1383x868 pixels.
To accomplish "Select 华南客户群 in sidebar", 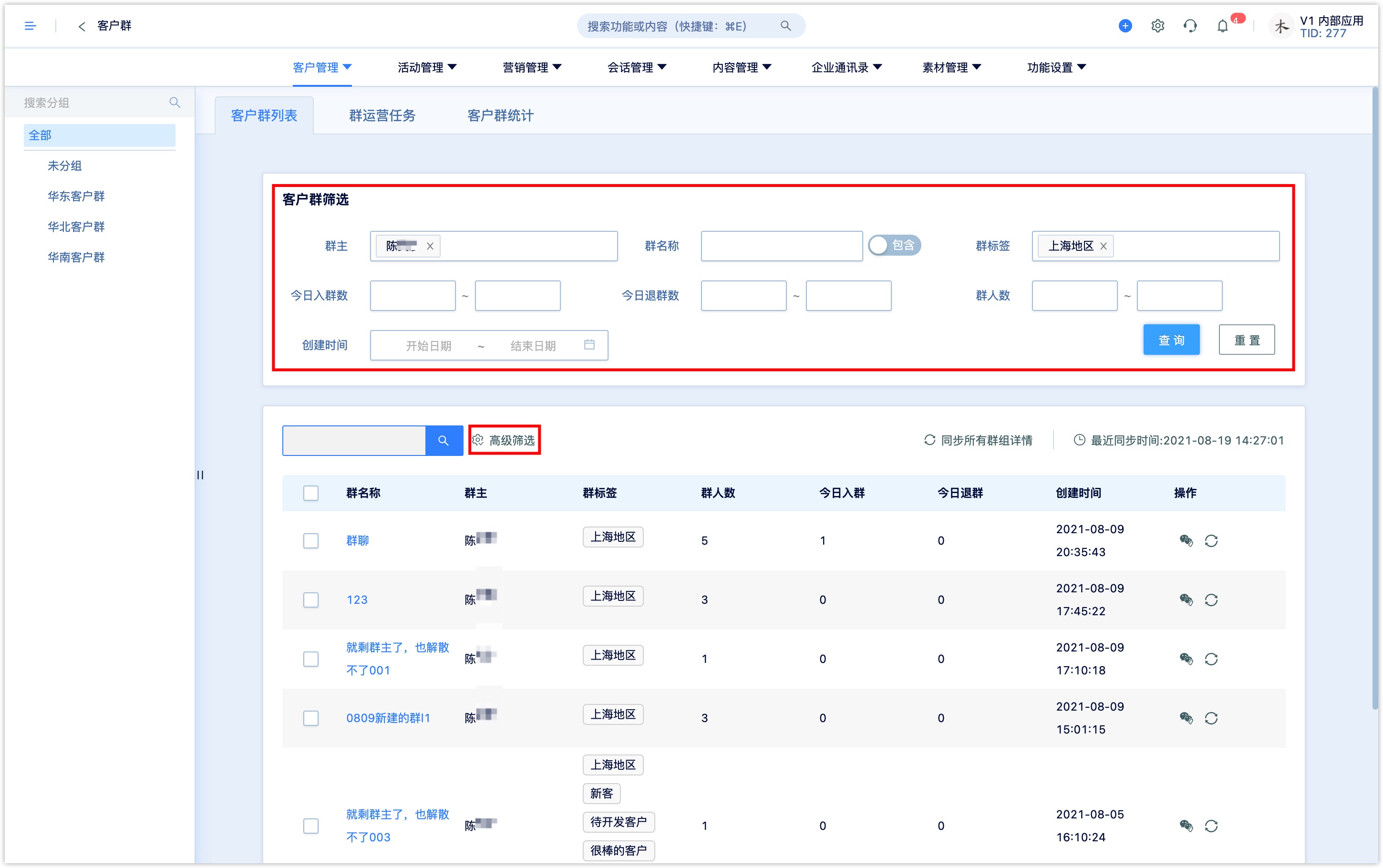I will (76, 257).
